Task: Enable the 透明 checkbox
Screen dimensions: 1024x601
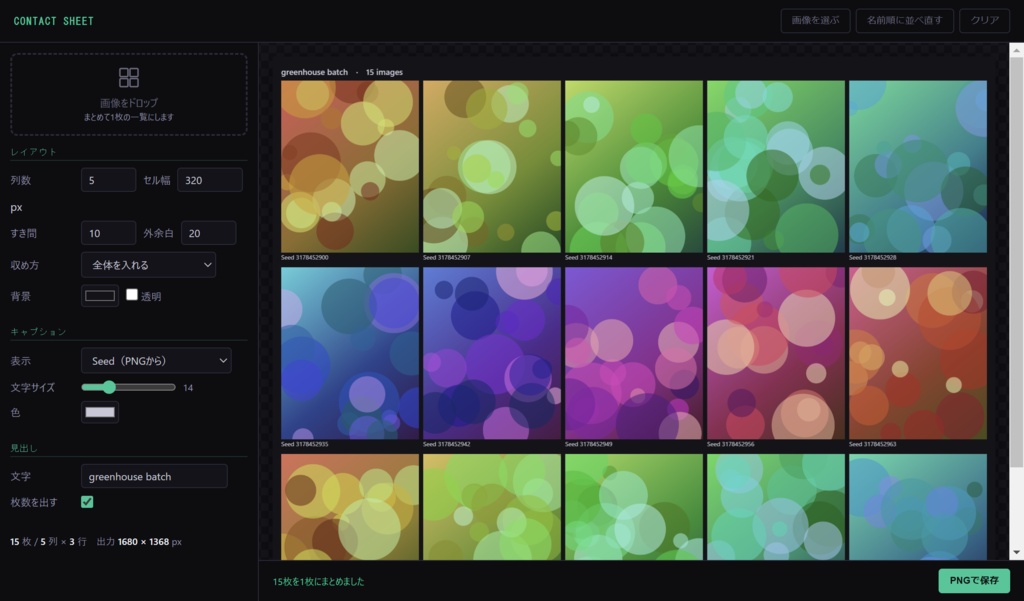Action: (x=132, y=295)
